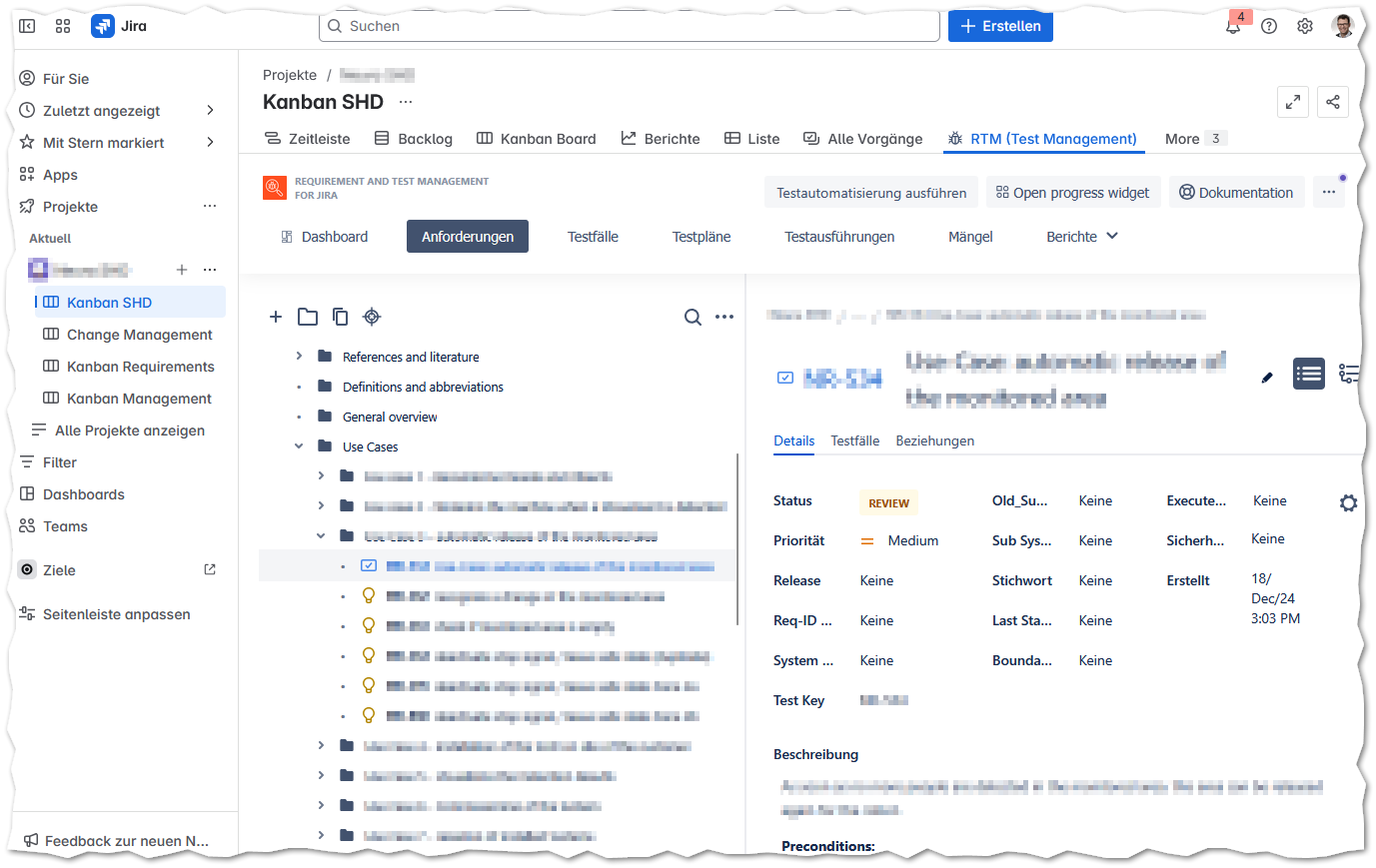Screen dimensions: 1376x868
Task: Expand Zuletzt angezeigt chevron
Action: coord(210,110)
